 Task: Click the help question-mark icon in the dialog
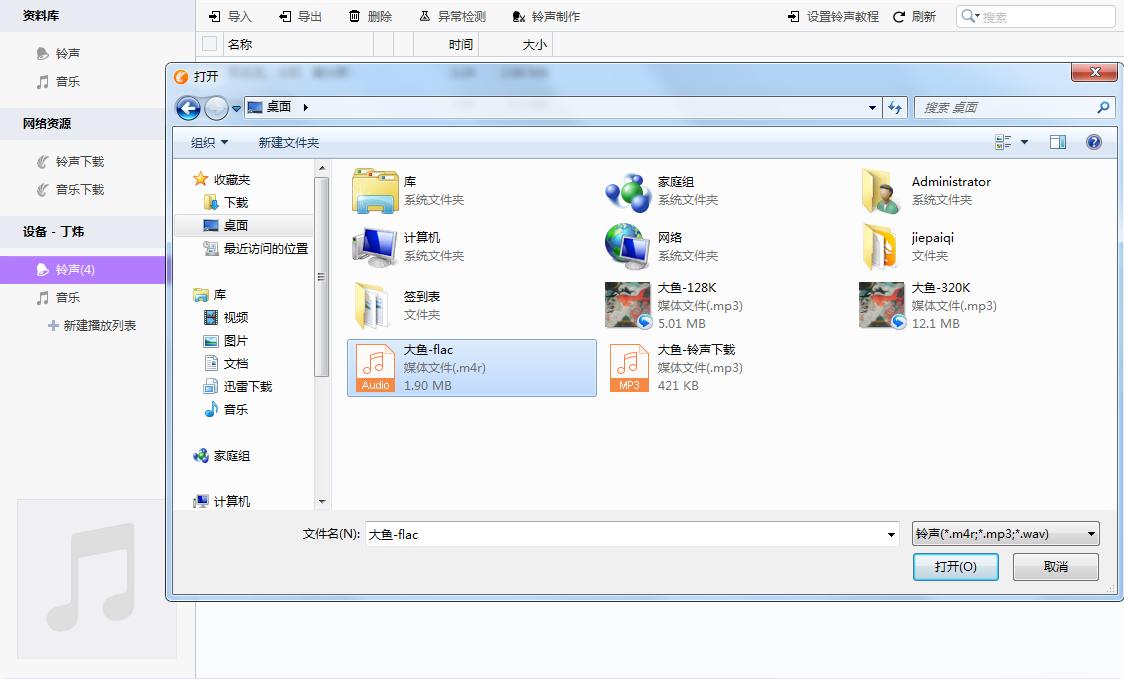[x=1094, y=142]
